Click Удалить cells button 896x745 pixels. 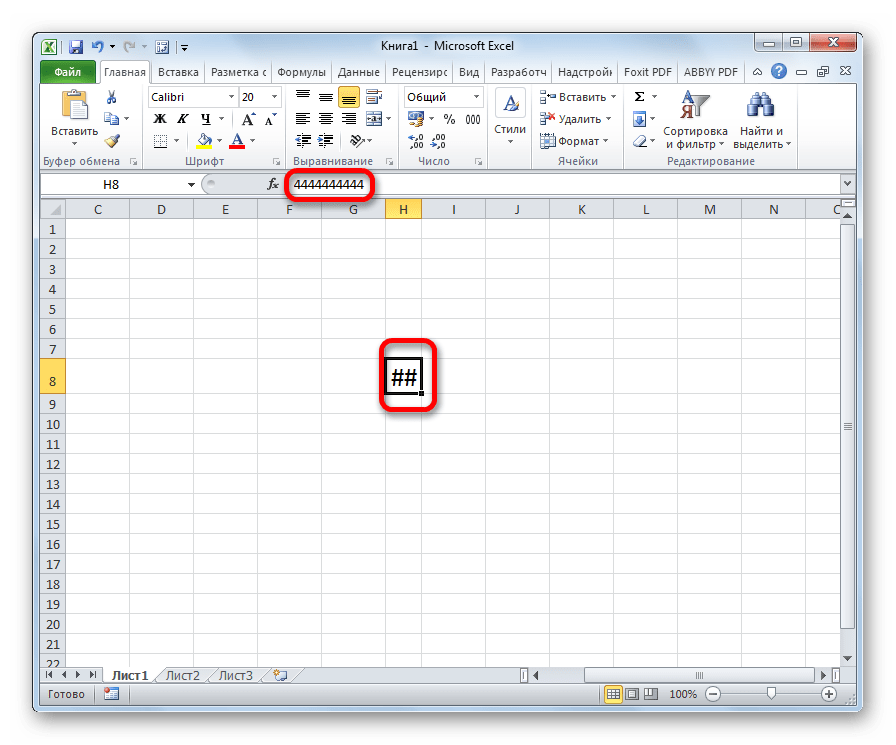(x=575, y=119)
